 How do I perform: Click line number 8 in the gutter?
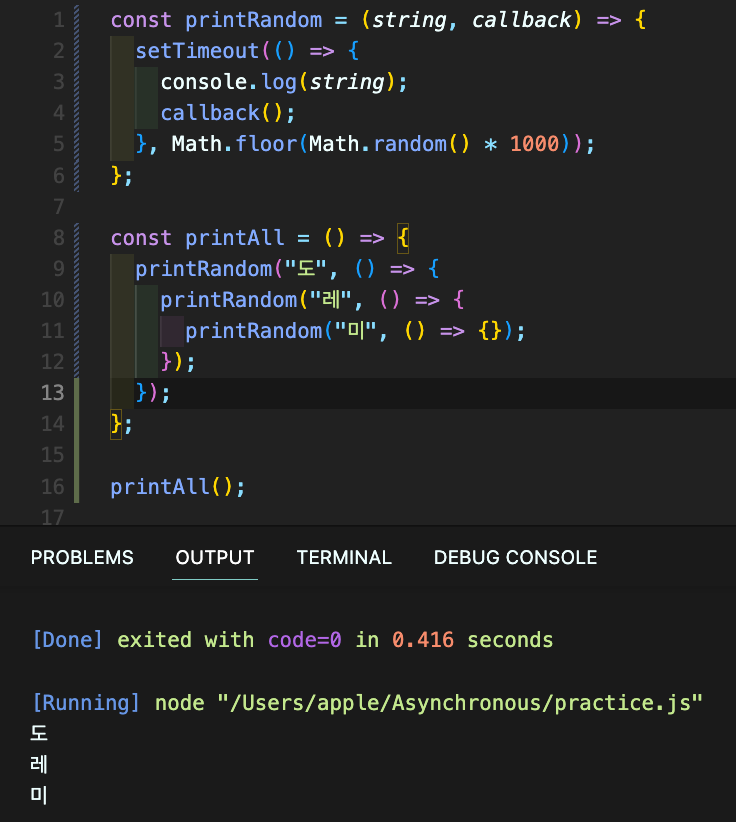click(59, 238)
